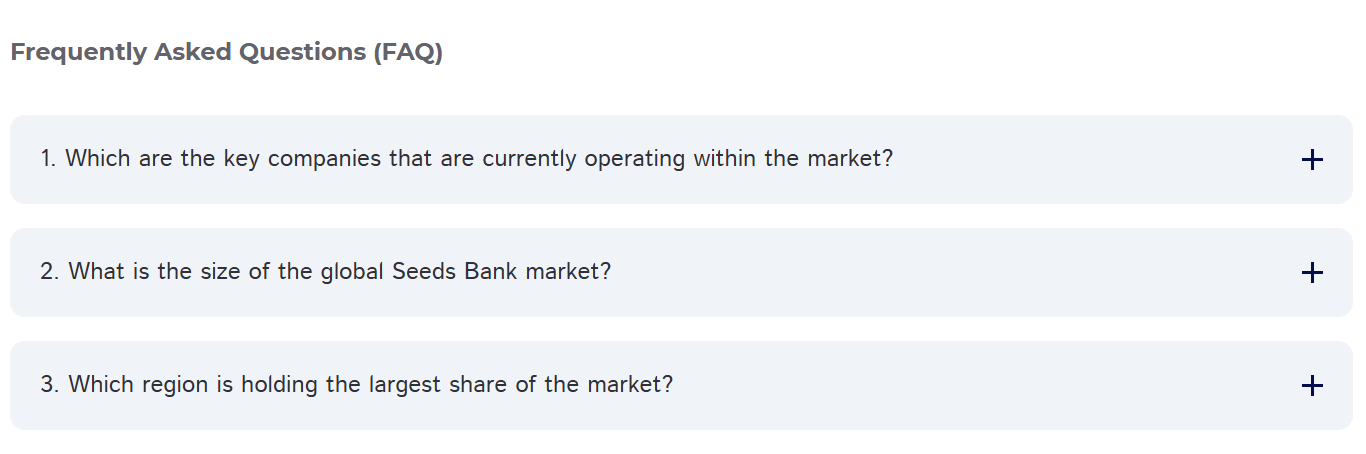Click the Frequently Asked Questions (FAQ) heading
The width and height of the screenshot is (1366, 454).
click(226, 52)
